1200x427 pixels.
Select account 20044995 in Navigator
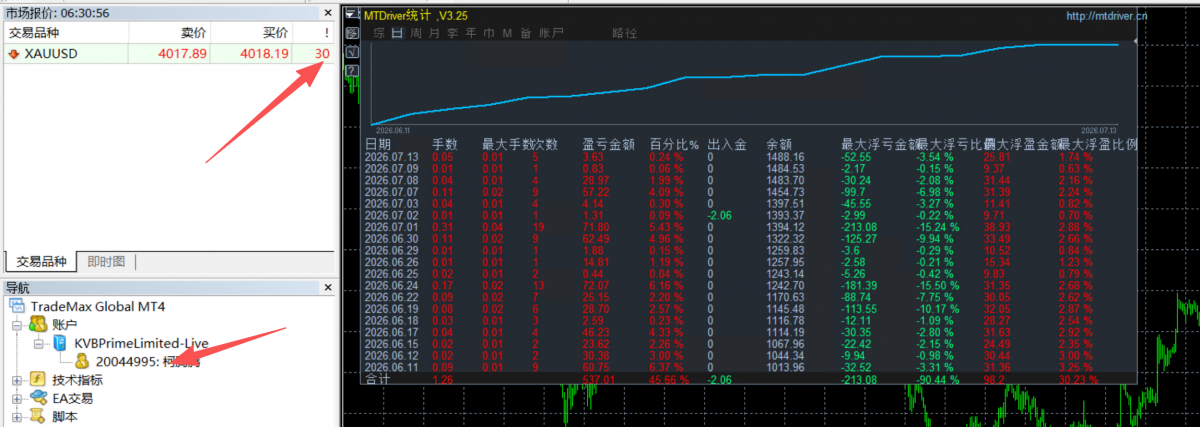(x=148, y=361)
